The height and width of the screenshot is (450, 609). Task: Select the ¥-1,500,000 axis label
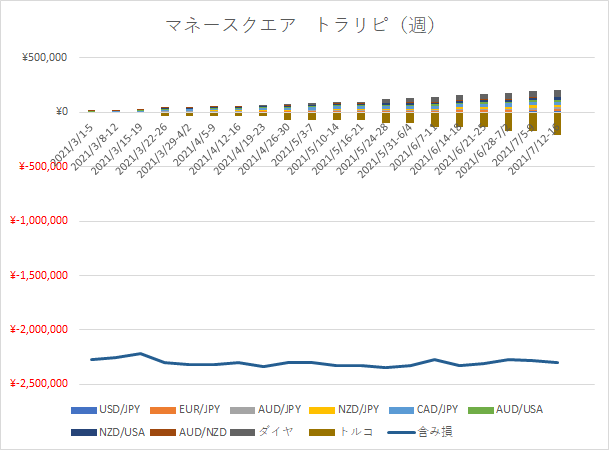(x=39, y=275)
